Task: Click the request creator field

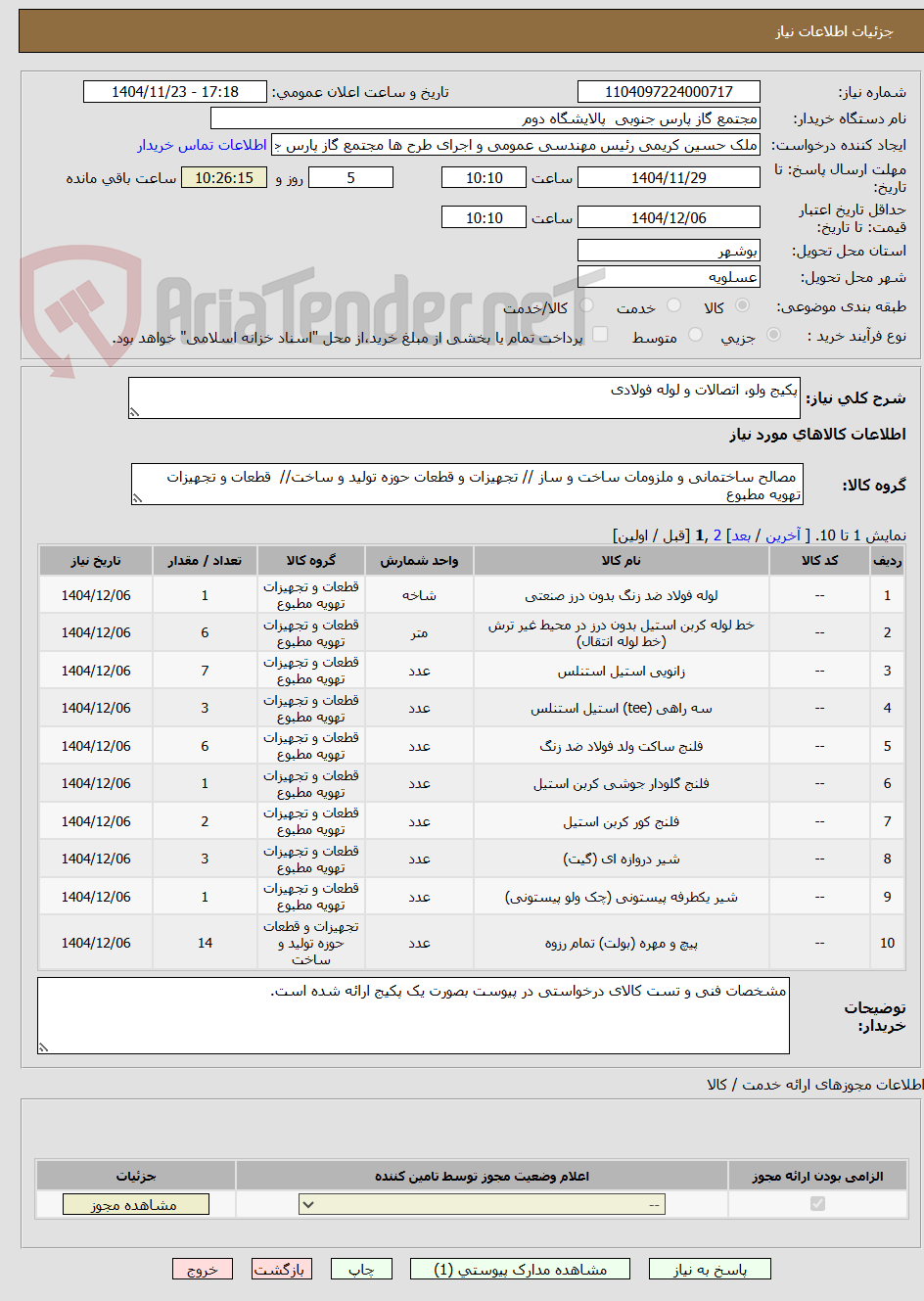Action: point(516,145)
